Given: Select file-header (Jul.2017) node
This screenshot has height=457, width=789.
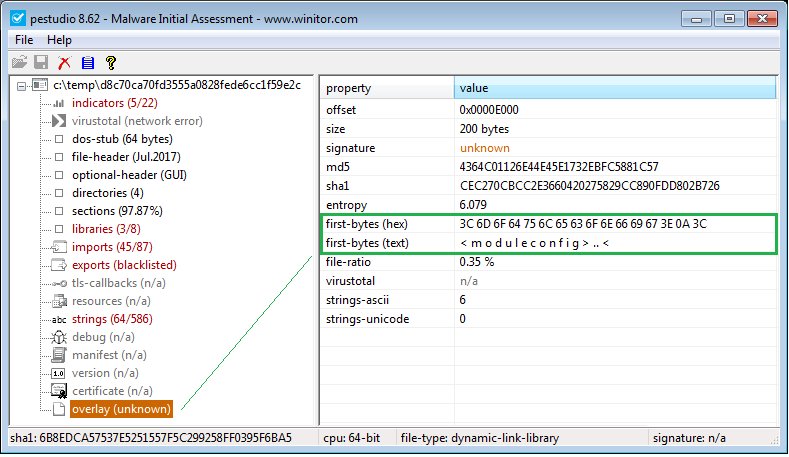Looking at the screenshot, I should click(126, 157).
